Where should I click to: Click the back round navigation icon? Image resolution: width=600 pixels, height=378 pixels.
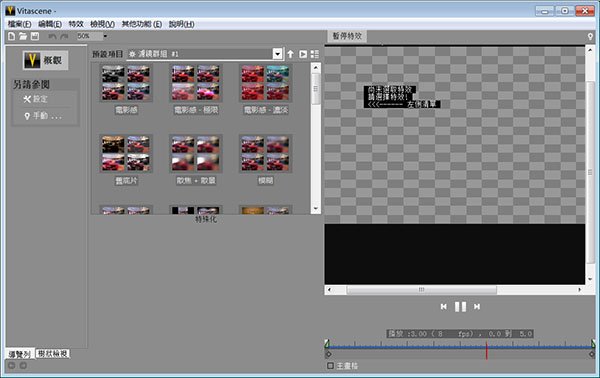(x=11, y=365)
